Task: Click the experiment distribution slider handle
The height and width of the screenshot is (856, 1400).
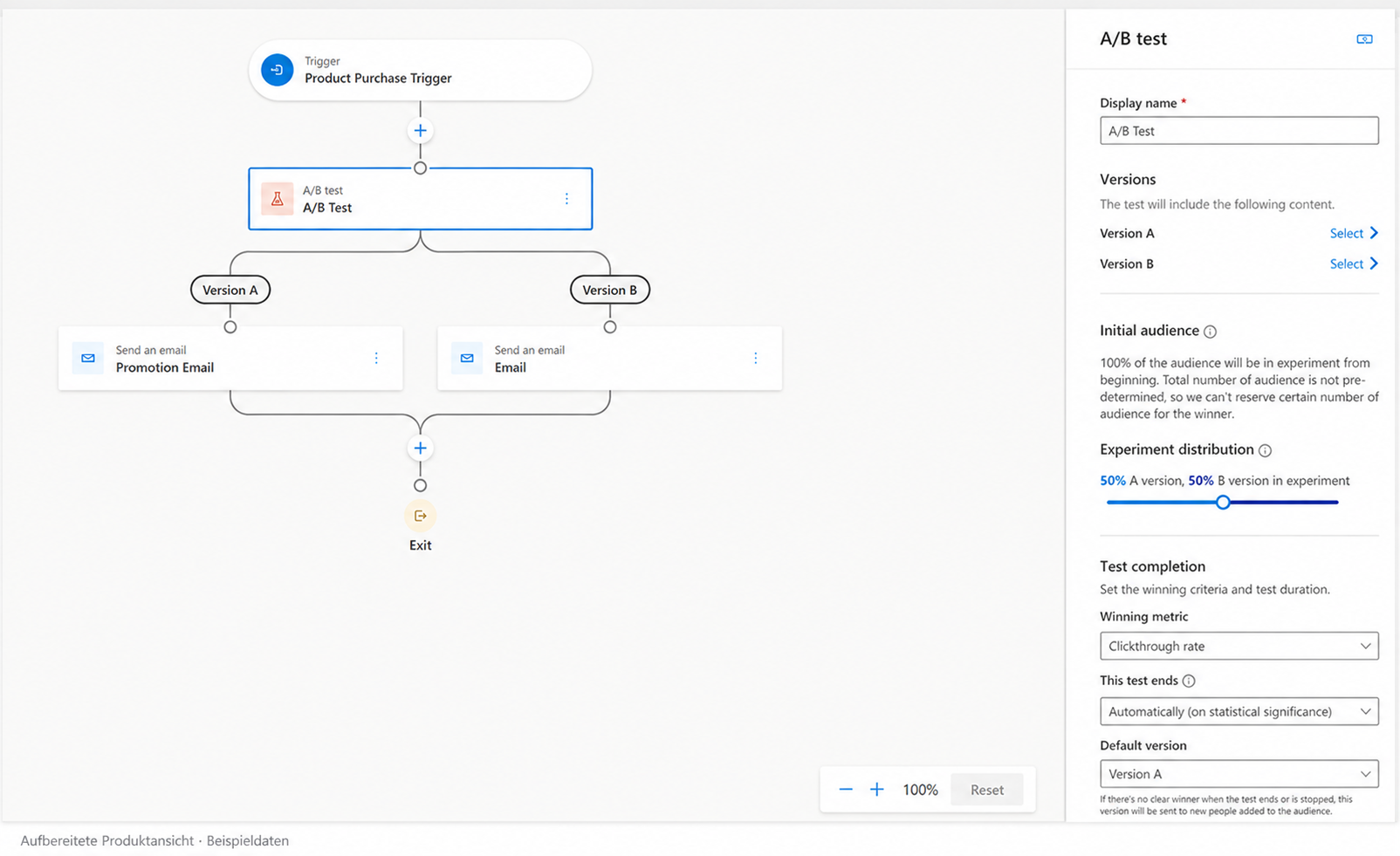Action: click(x=1223, y=502)
